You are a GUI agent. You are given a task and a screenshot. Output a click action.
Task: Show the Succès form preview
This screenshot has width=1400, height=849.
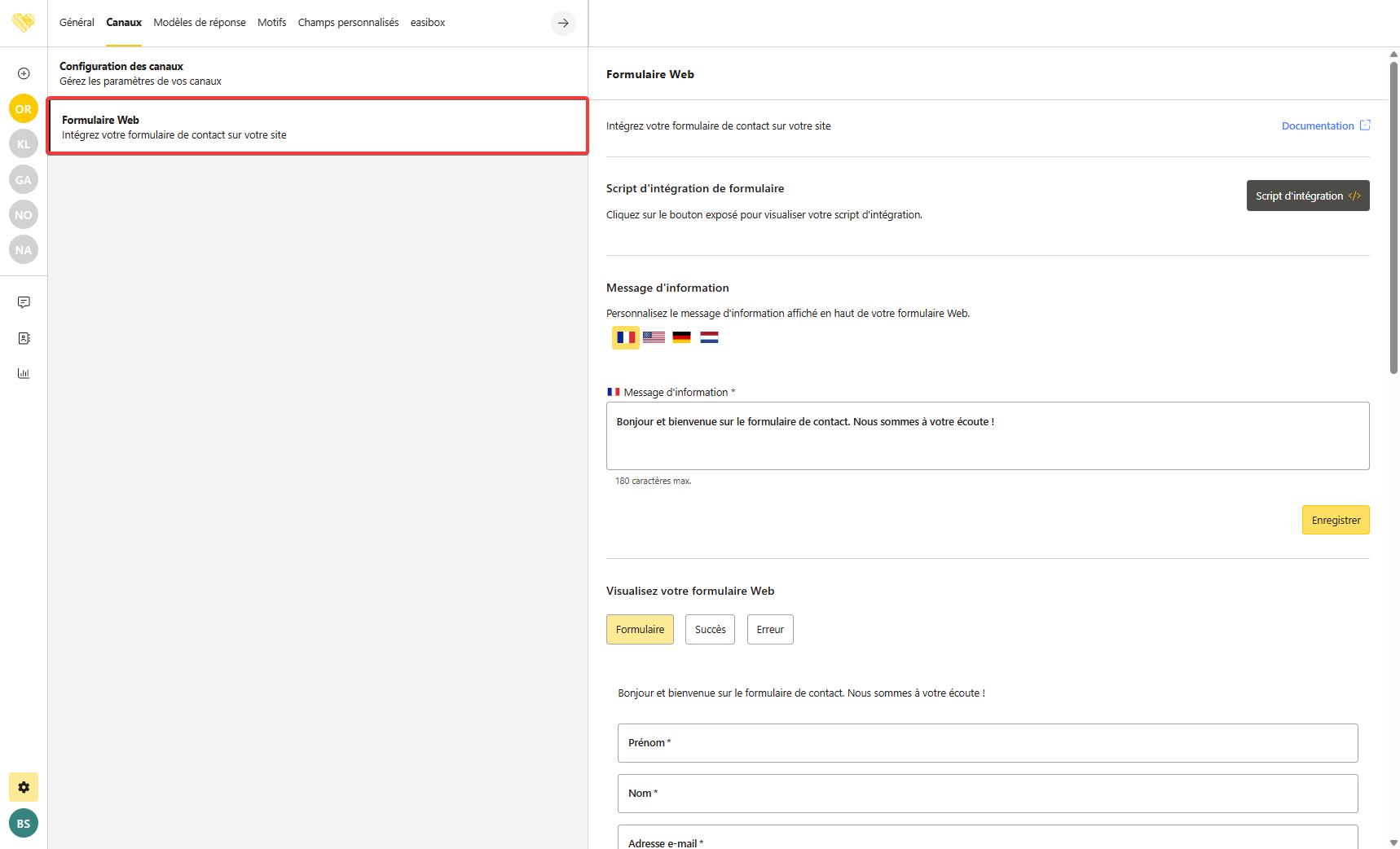(x=710, y=630)
